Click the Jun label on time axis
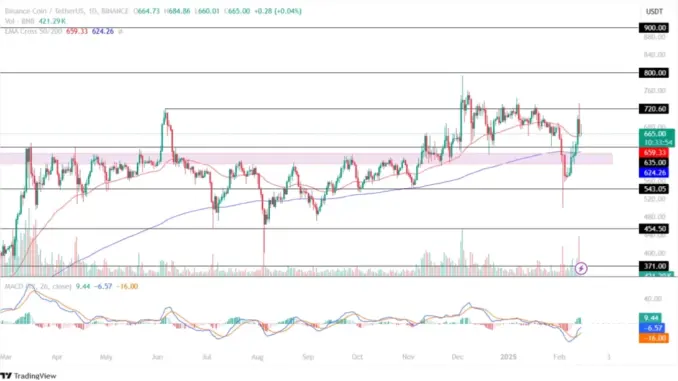The height and width of the screenshot is (381, 678). coord(157,357)
